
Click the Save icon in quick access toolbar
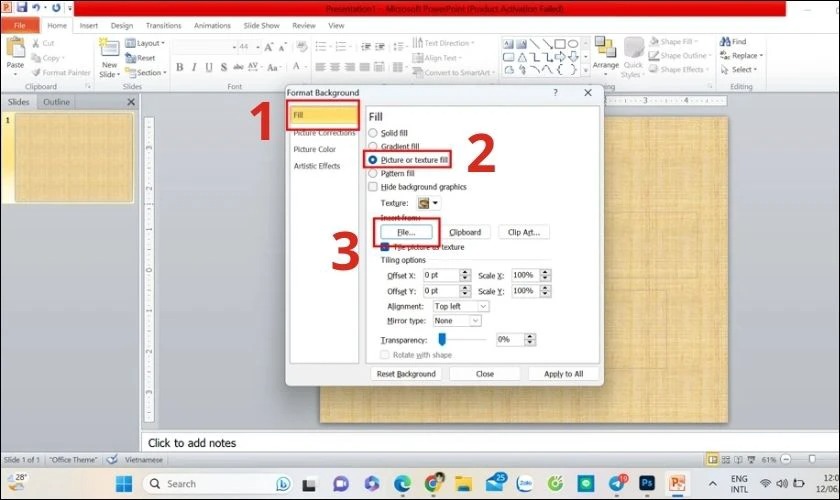click(21, 7)
